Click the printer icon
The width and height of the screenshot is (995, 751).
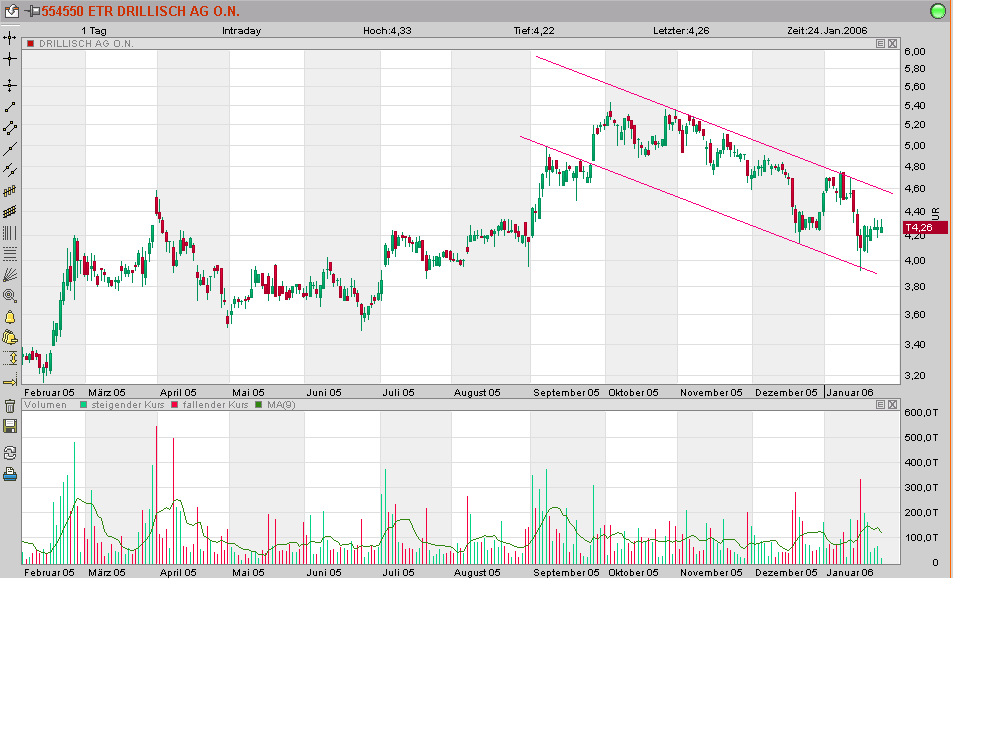[x=10, y=474]
